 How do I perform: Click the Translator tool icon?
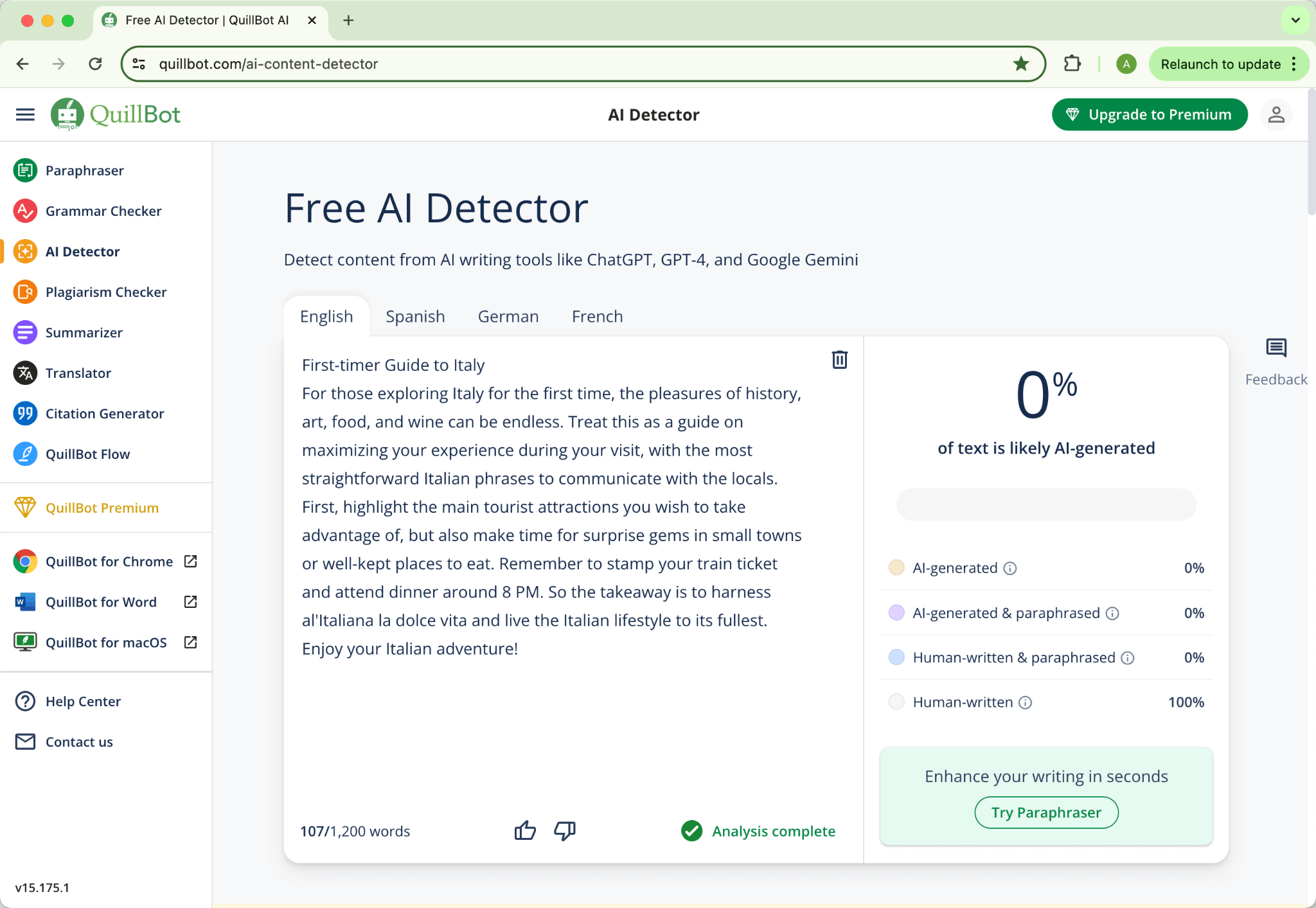24,372
